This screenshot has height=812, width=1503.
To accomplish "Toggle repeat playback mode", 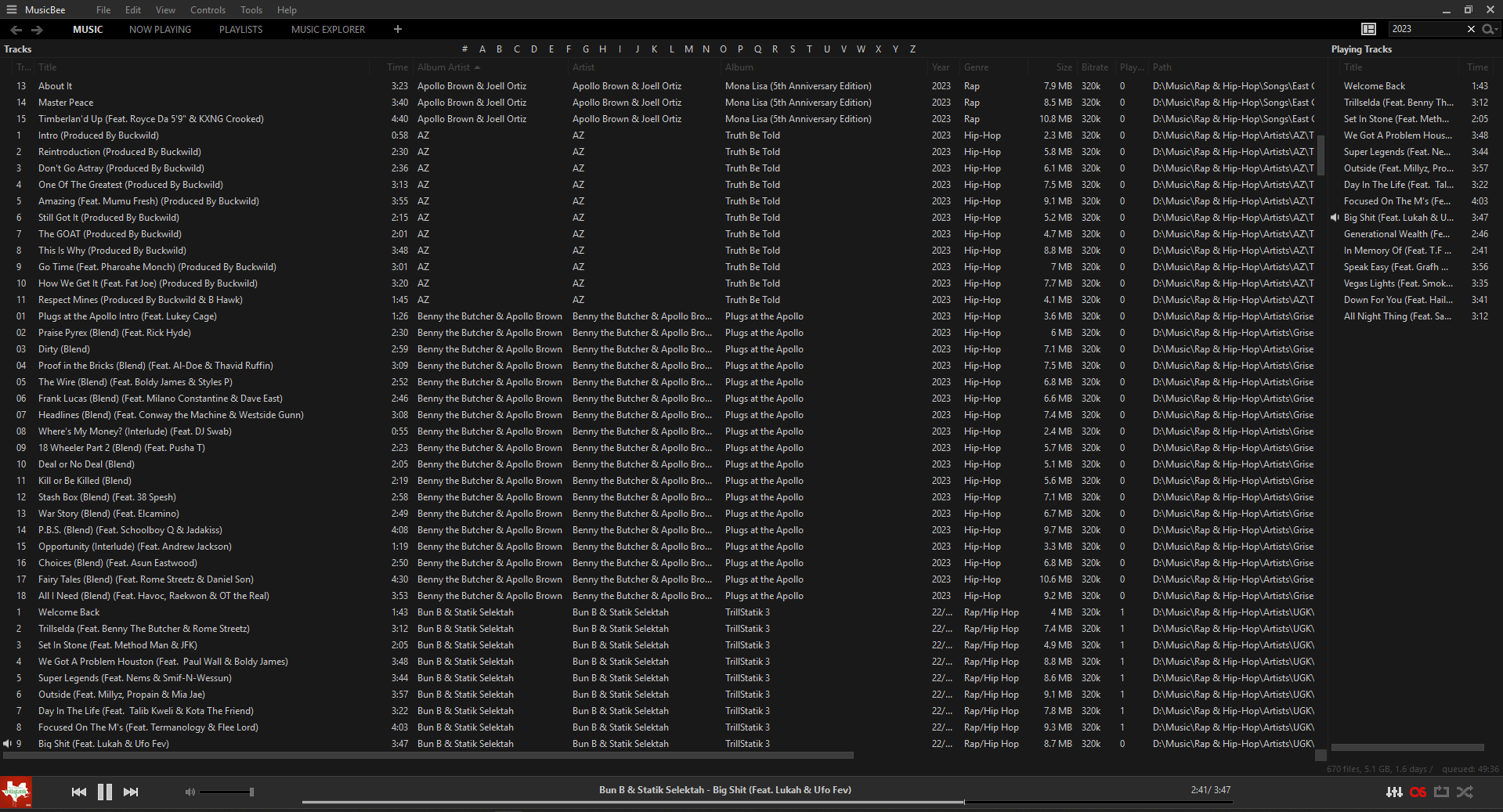I will pyautogui.click(x=1441, y=792).
